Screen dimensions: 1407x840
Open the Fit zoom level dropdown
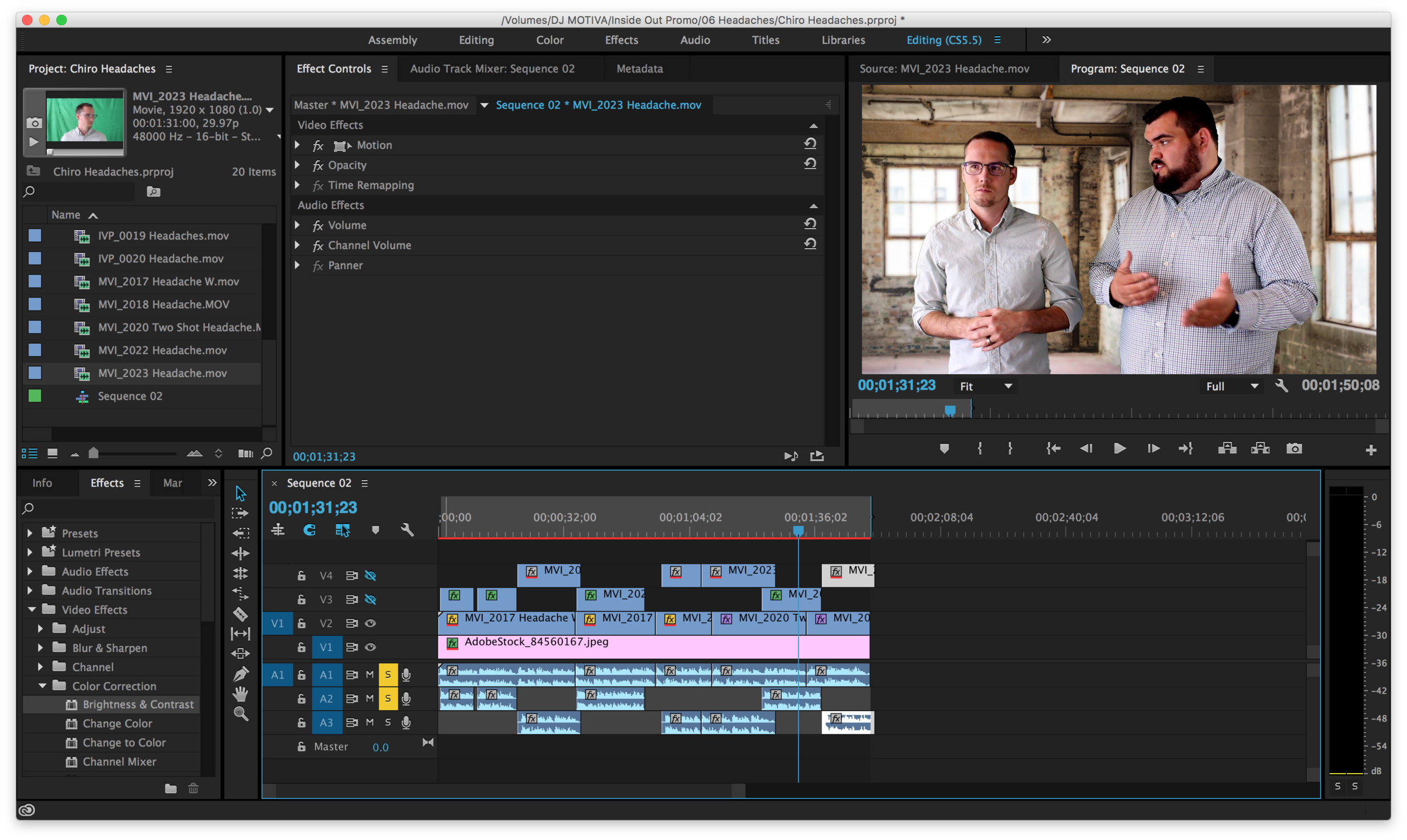[x=987, y=387]
